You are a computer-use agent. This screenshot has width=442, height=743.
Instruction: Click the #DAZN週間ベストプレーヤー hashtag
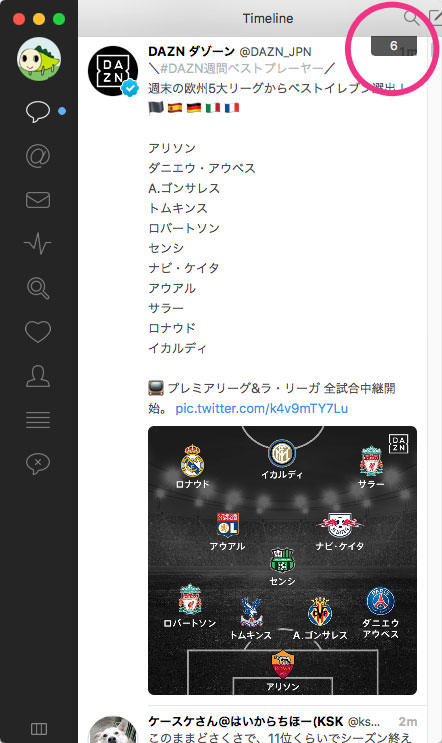(x=241, y=68)
